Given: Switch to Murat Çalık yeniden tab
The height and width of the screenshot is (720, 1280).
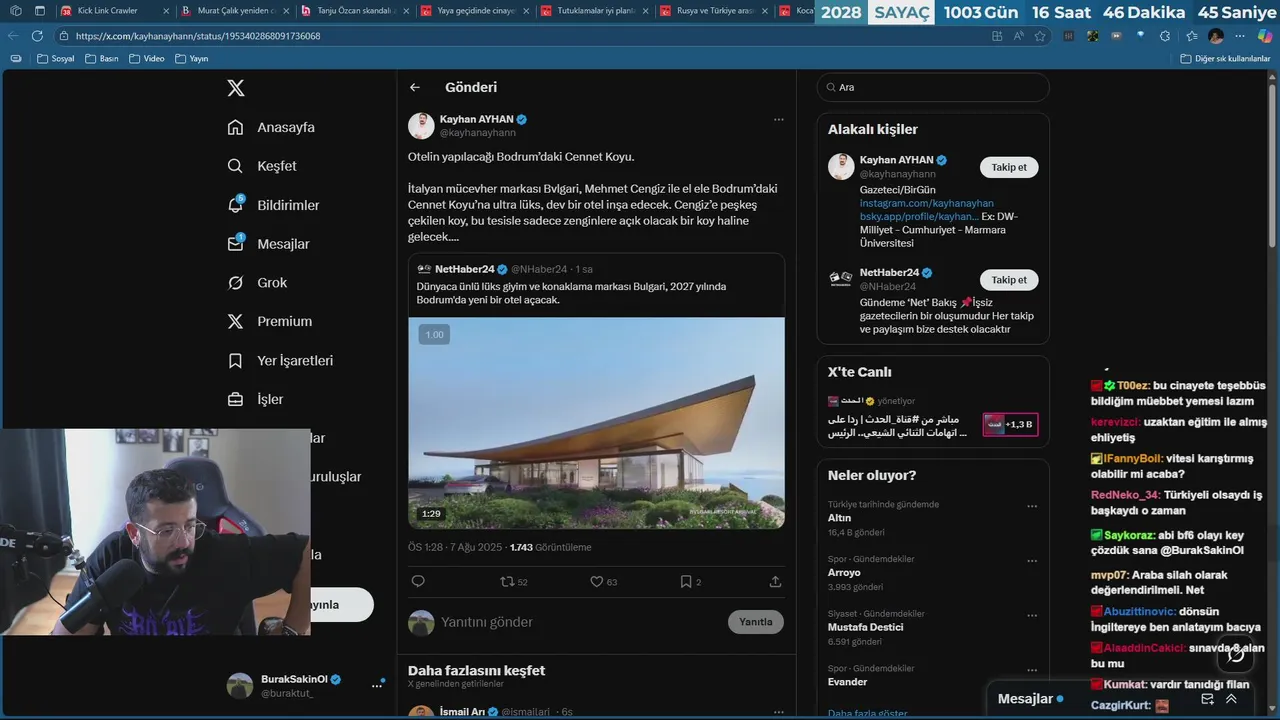Looking at the screenshot, I should [x=235, y=11].
